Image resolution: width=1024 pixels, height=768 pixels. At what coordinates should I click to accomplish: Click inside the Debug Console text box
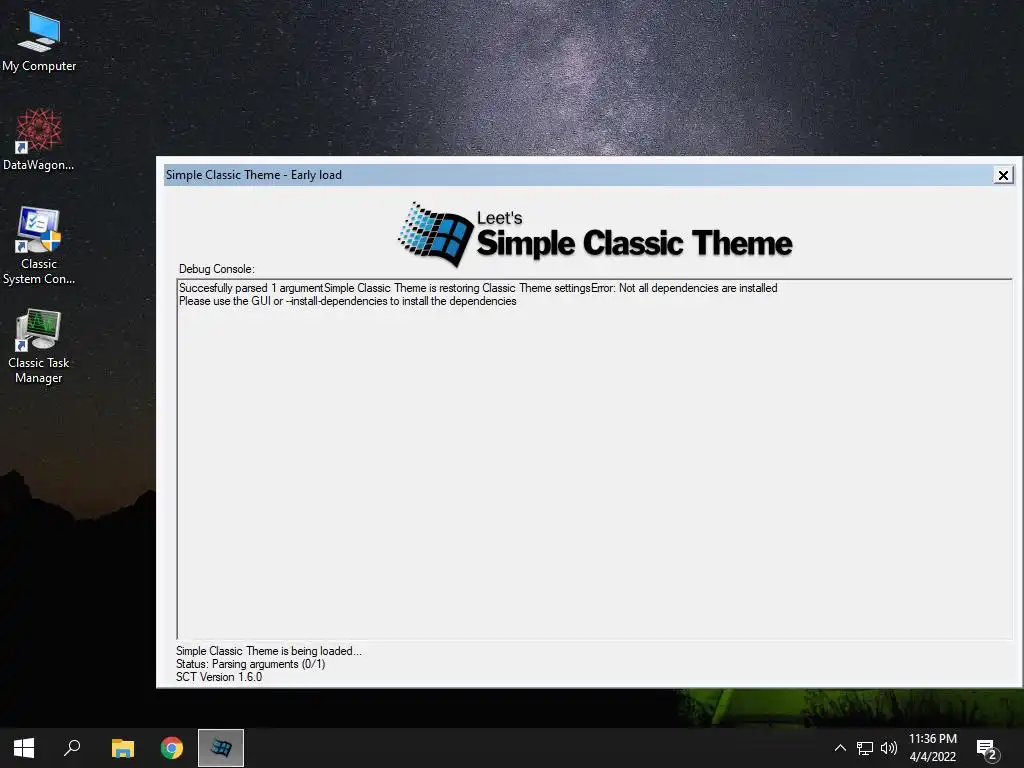point(594,459)
